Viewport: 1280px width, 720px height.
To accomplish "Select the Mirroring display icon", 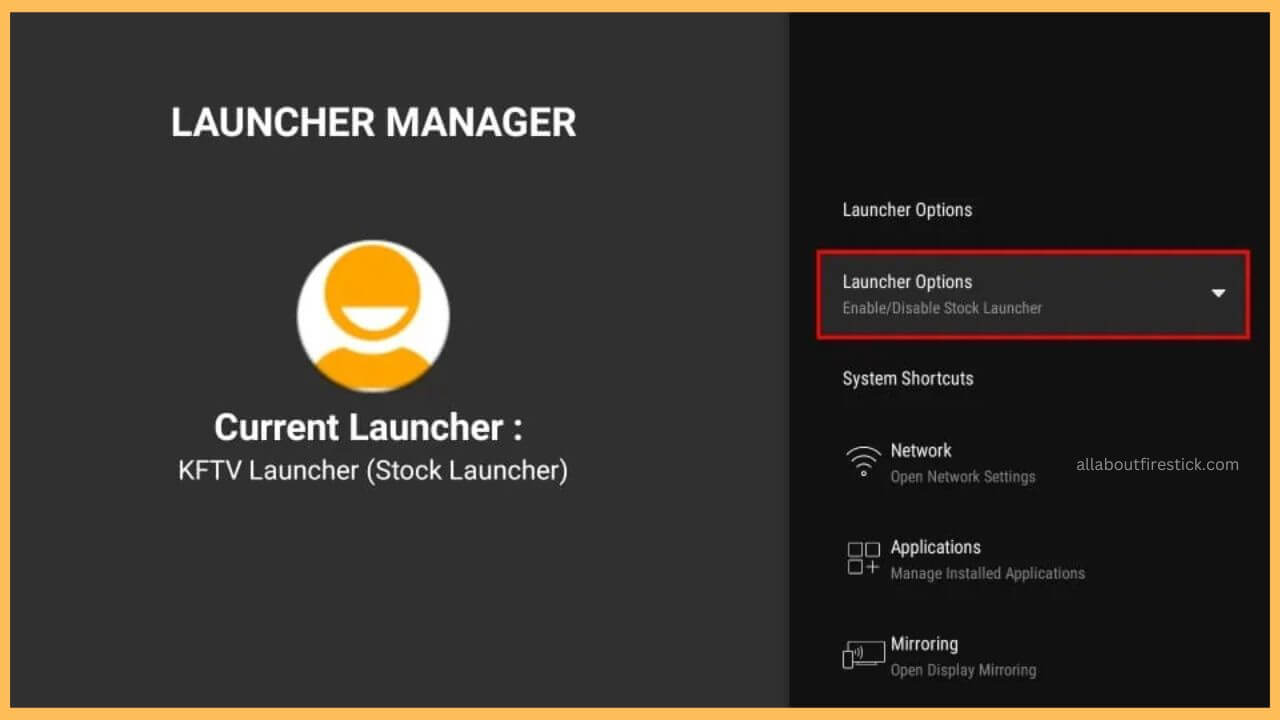I will [862, 655].
